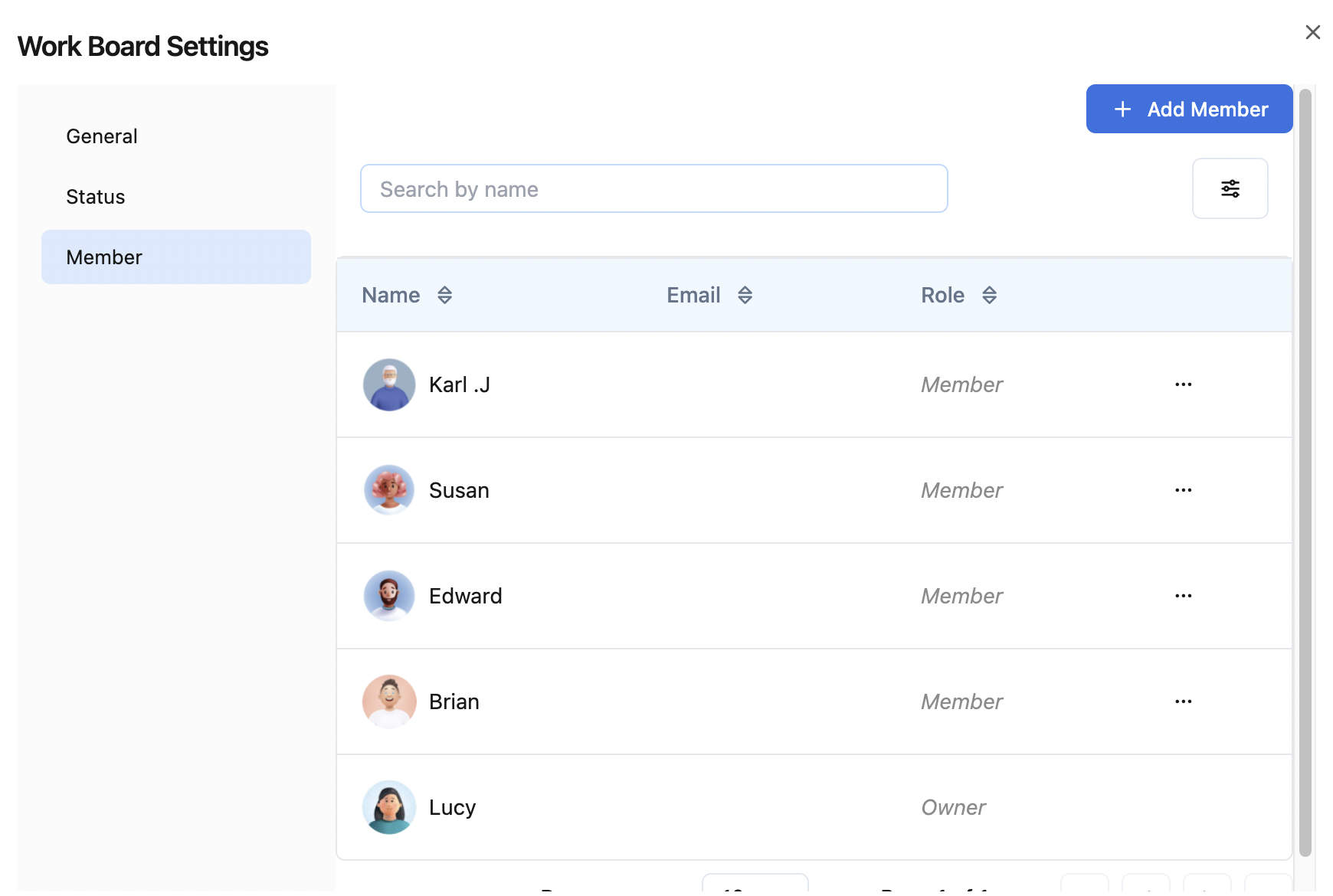Switch to the Status settings tab

[95, 197]
